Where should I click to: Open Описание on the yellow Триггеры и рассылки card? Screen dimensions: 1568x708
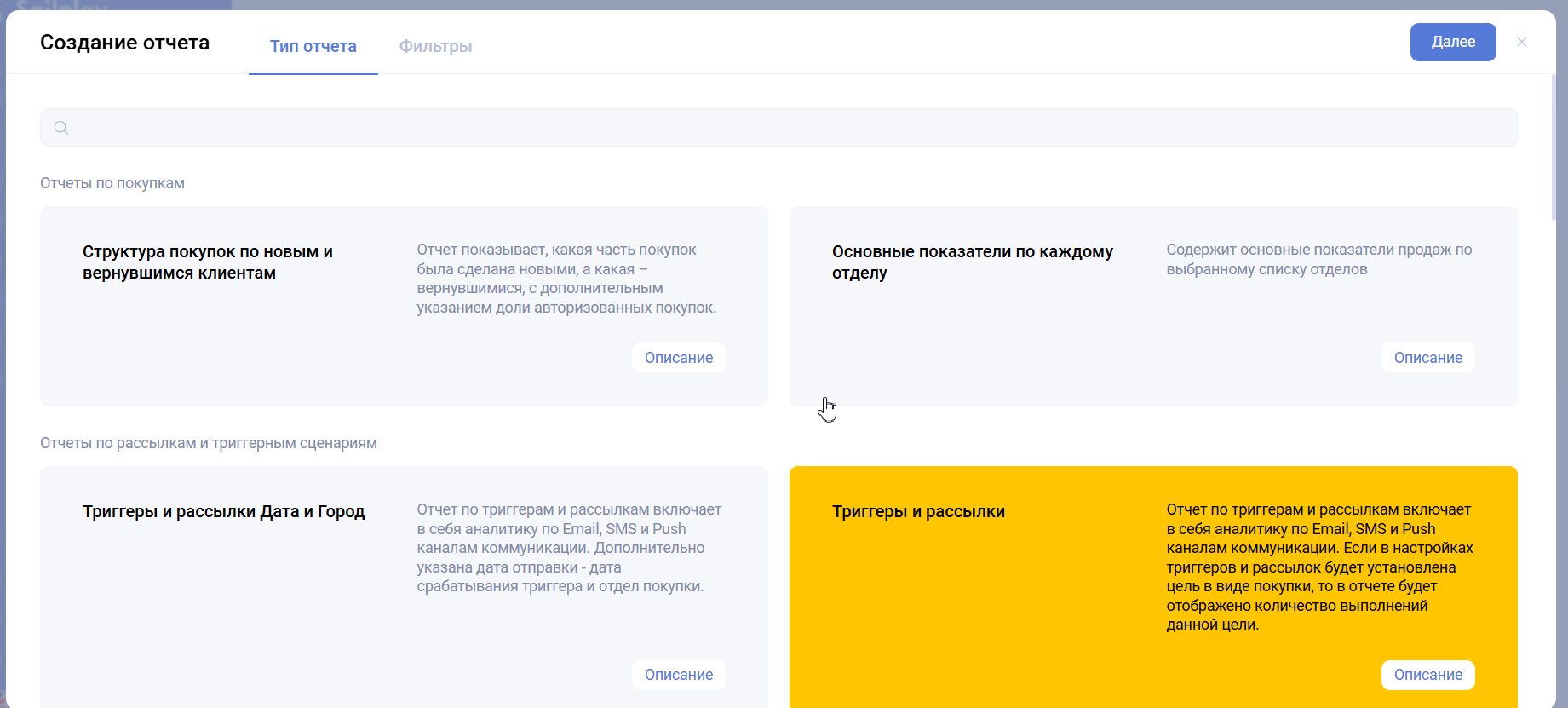coord(1427,675)
